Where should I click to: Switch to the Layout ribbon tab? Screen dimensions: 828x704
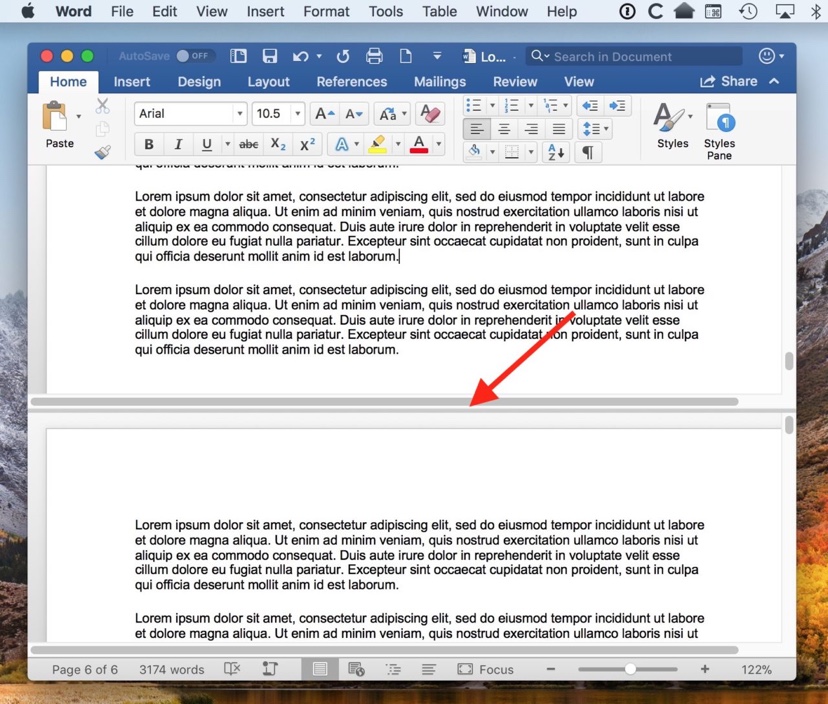coord(268,82)
